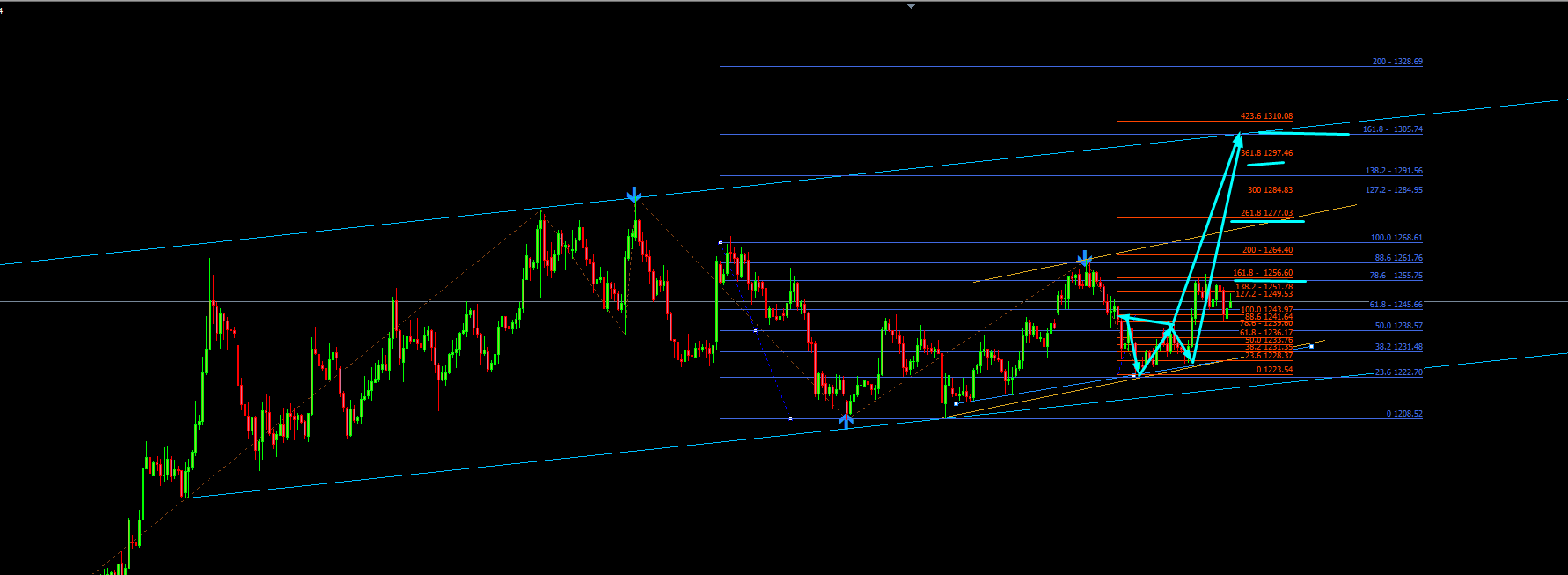Click the 100.0 1243.97 orange level label
This screenshot has height=575, width=1568.
[1267, 310]
